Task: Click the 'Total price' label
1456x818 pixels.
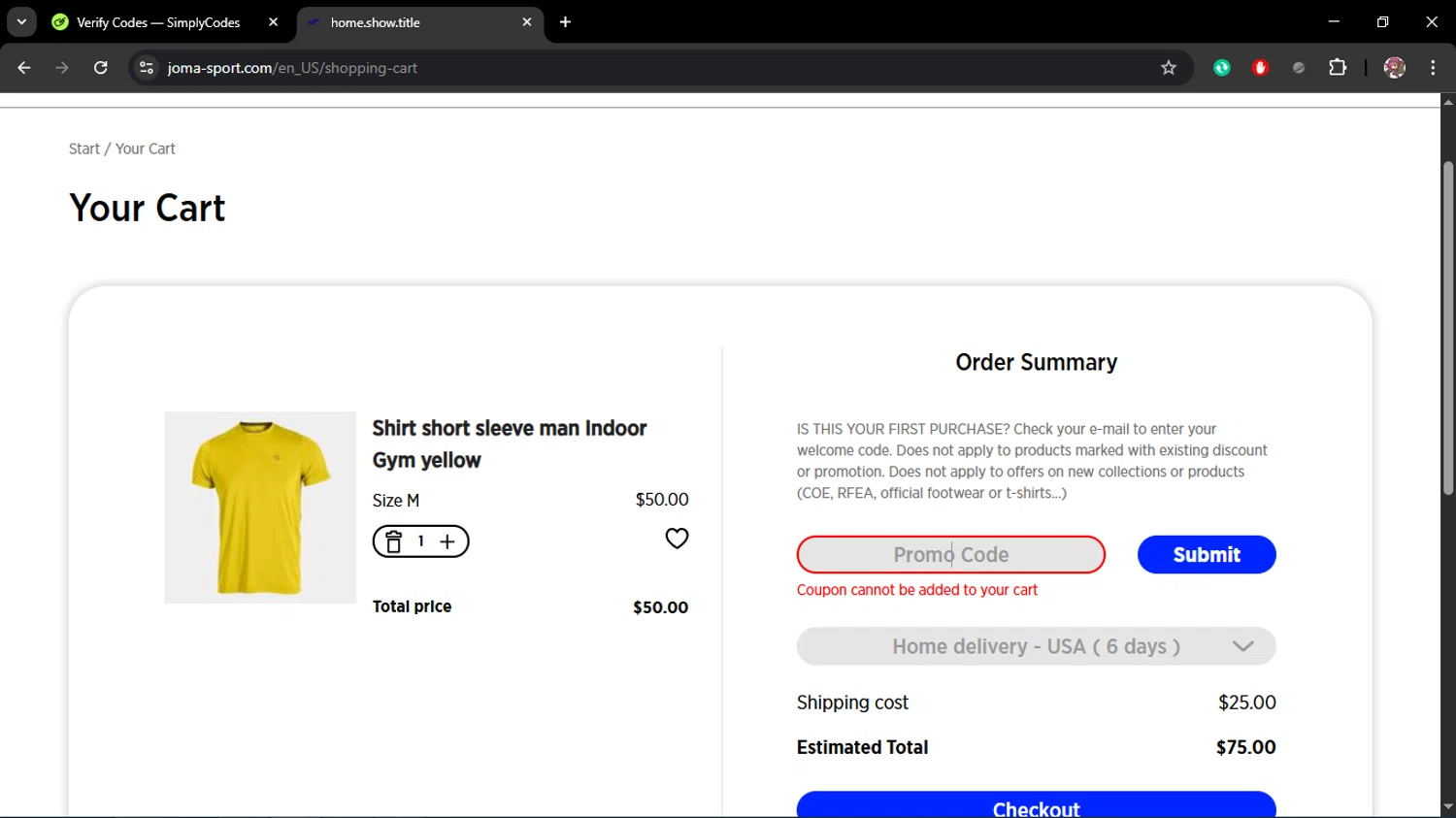Action: (x=412, y=606)
